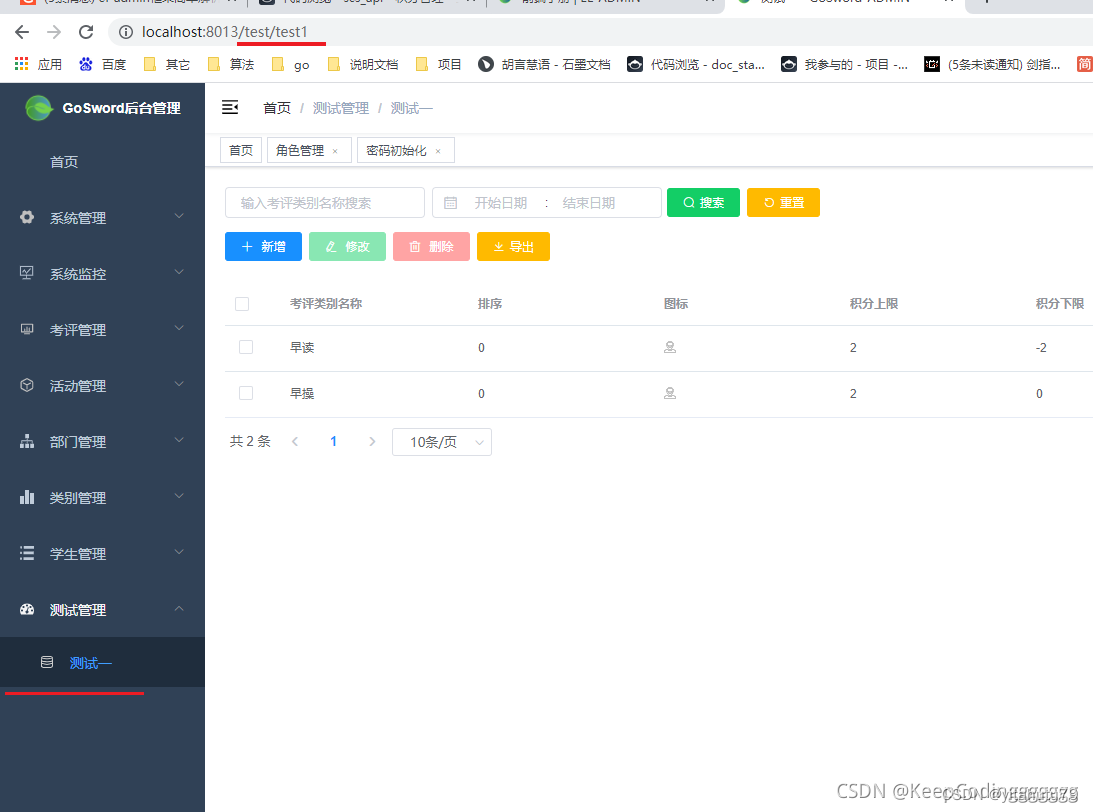Open the 10条/页 page size dropdown
1093x812 pixels.
[x=441, y=441]
